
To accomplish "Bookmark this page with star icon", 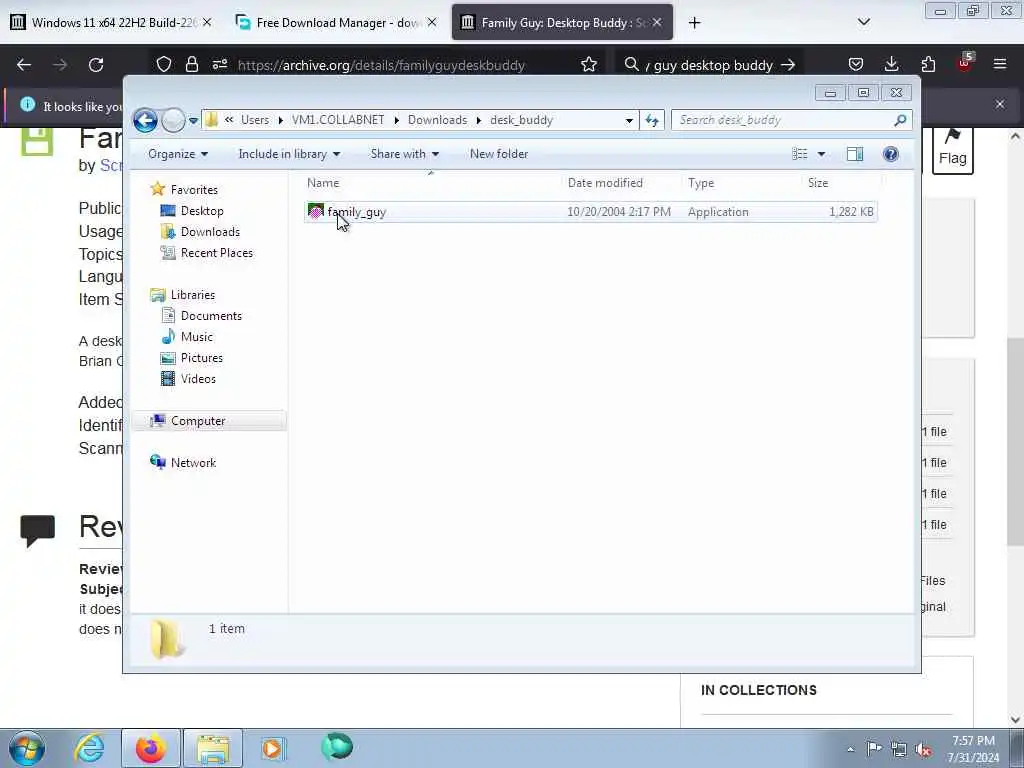I will tap(588, 65).
